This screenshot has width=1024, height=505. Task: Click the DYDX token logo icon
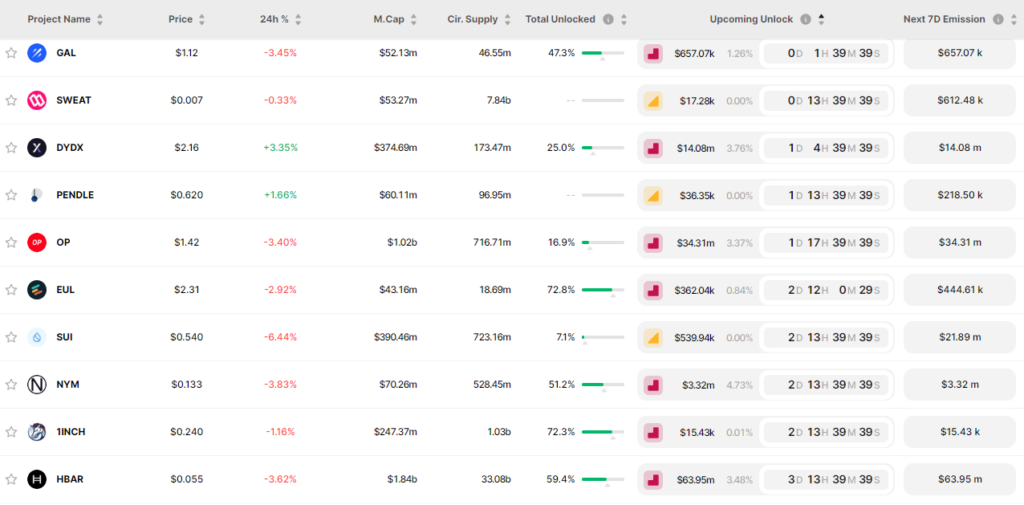pos(37,148)
